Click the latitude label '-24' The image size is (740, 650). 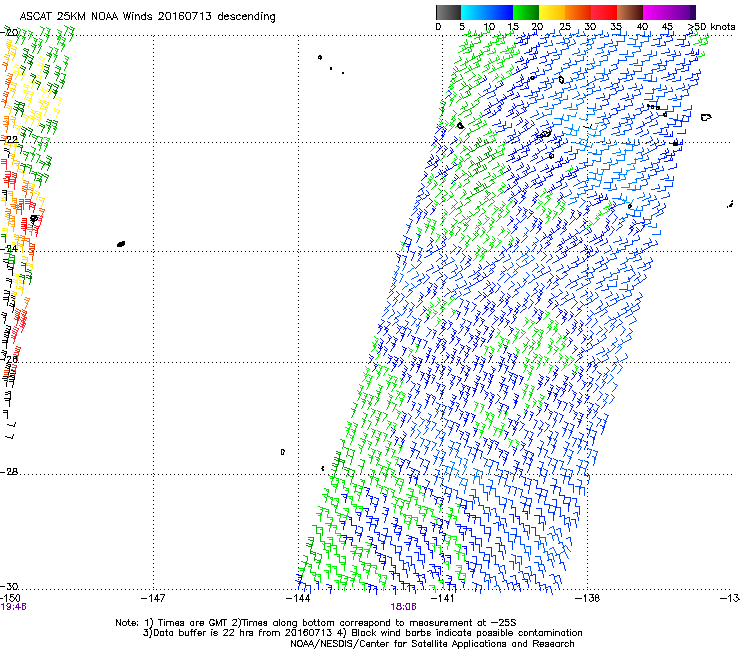[x=9, y=249]
